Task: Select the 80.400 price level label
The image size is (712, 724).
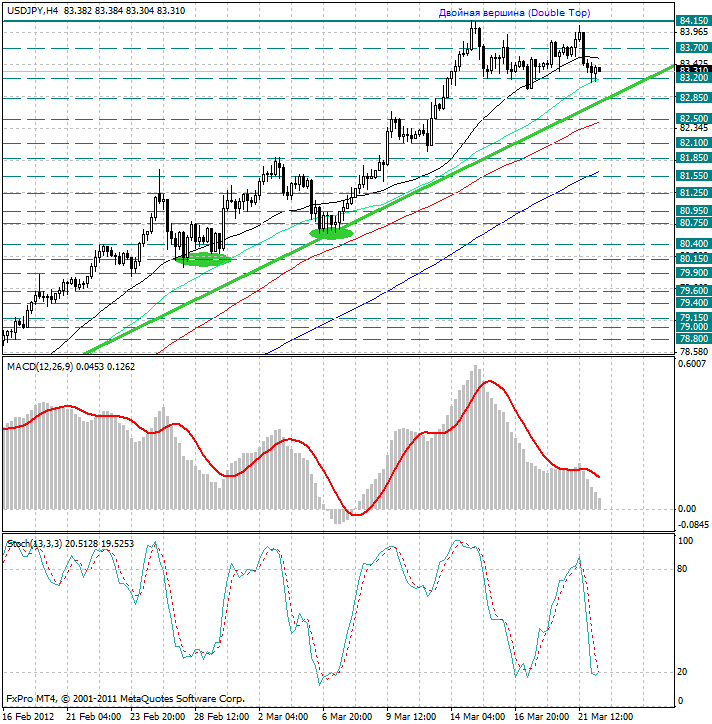Action: pos(694,244)
